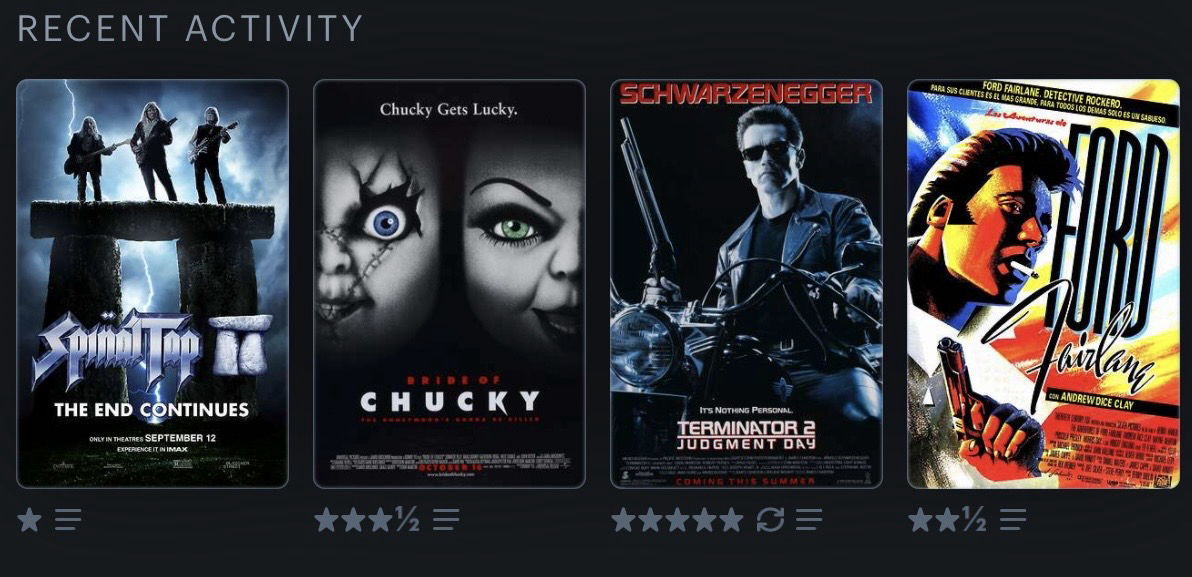1192x577 pixels.
Task: Open the Ford Fairlane poster
Action: [x=1043, y=284]
